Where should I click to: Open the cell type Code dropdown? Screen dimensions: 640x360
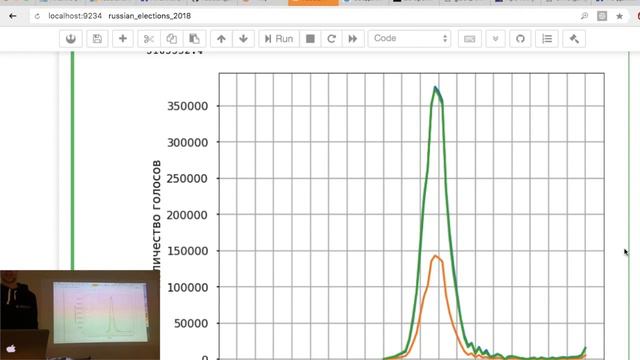point(409,39)
